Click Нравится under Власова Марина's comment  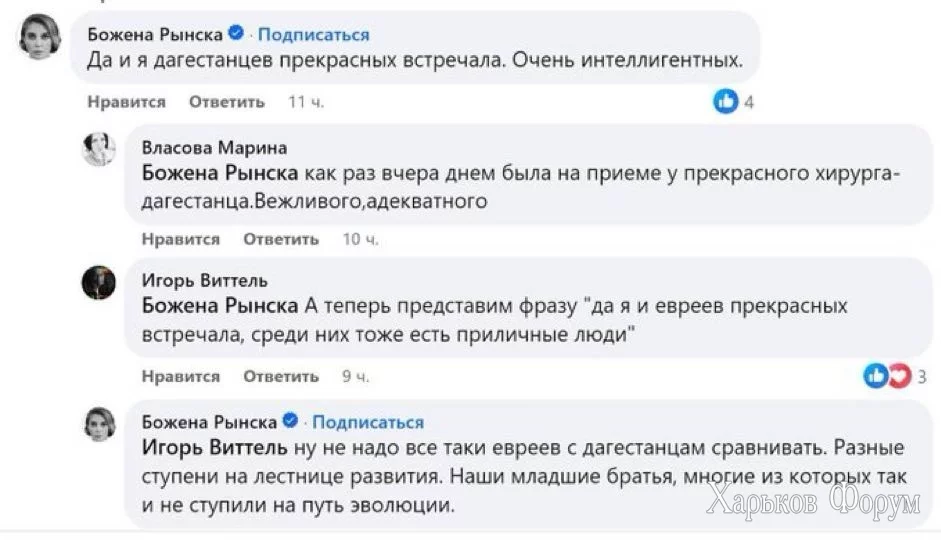click(180, 239)
